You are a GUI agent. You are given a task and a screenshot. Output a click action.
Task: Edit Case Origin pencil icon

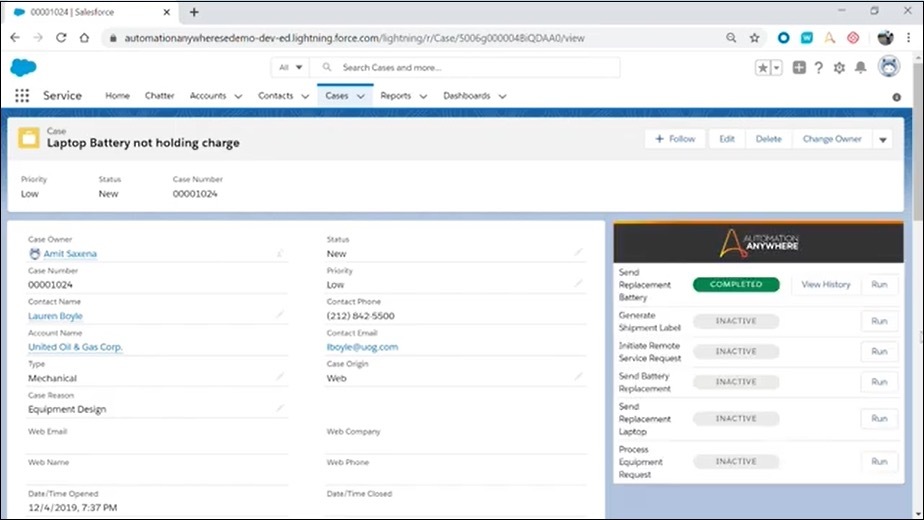[579, 377]
